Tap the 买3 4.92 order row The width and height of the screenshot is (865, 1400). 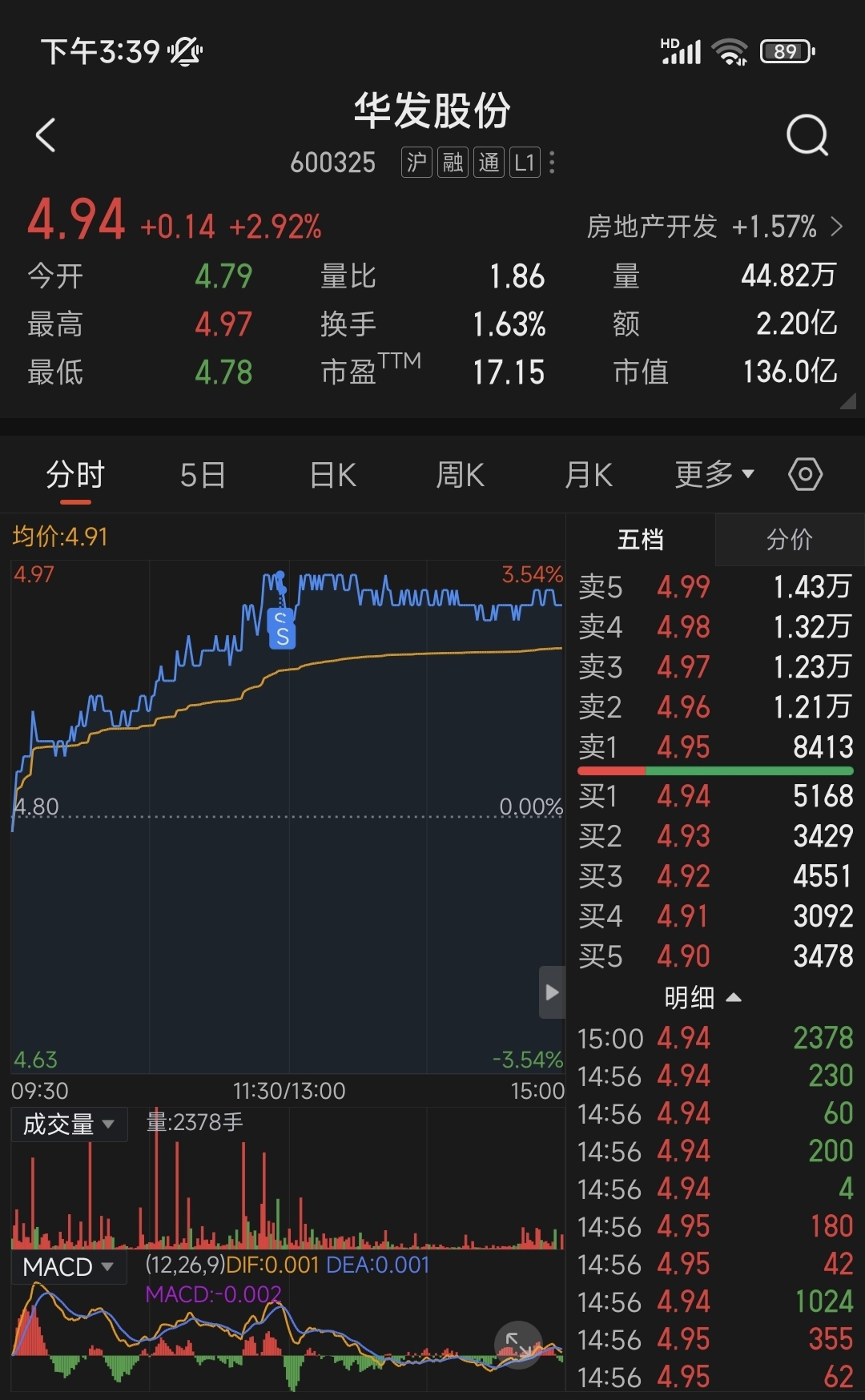click(x=715, y=876)
